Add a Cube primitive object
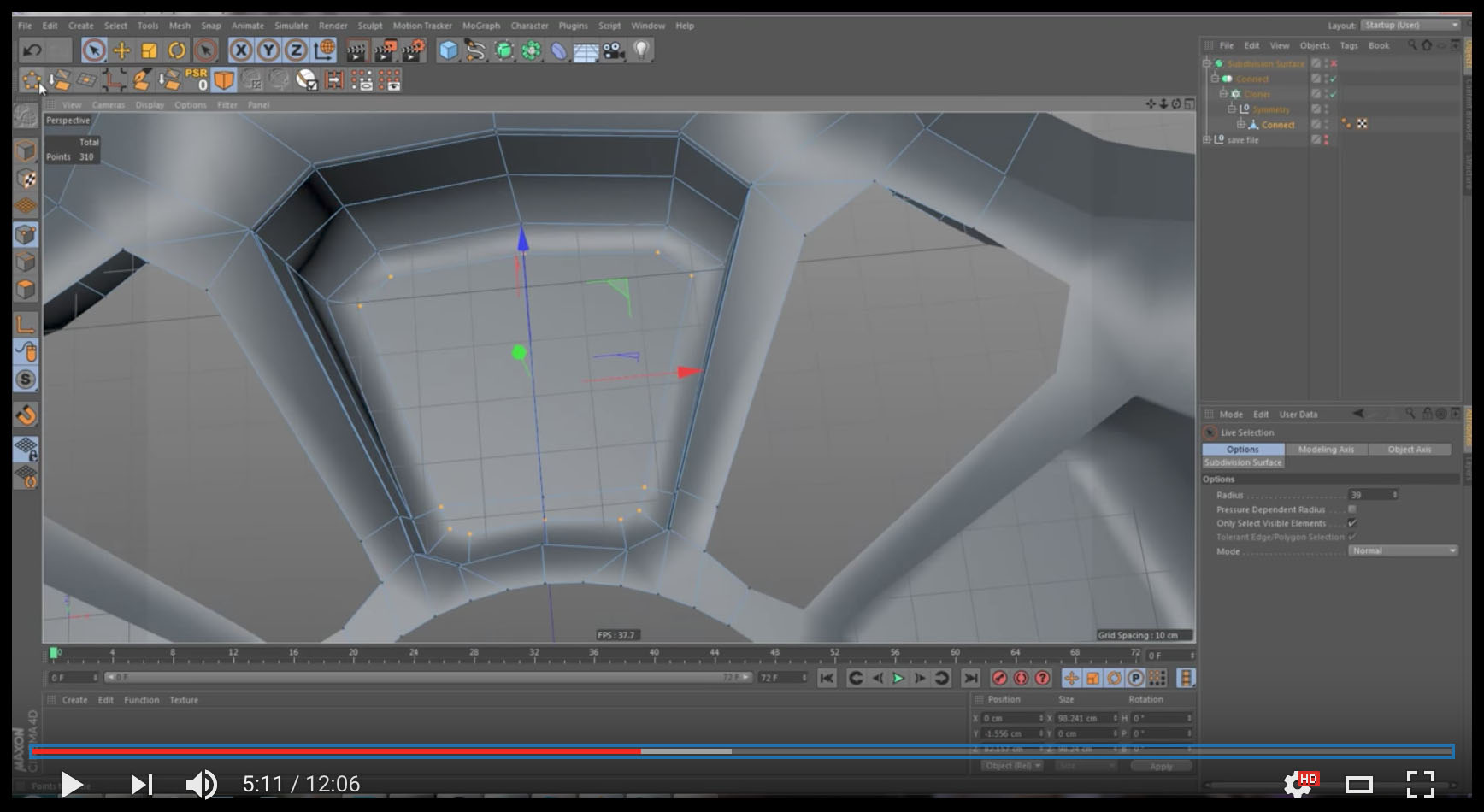 coord(448,50)
